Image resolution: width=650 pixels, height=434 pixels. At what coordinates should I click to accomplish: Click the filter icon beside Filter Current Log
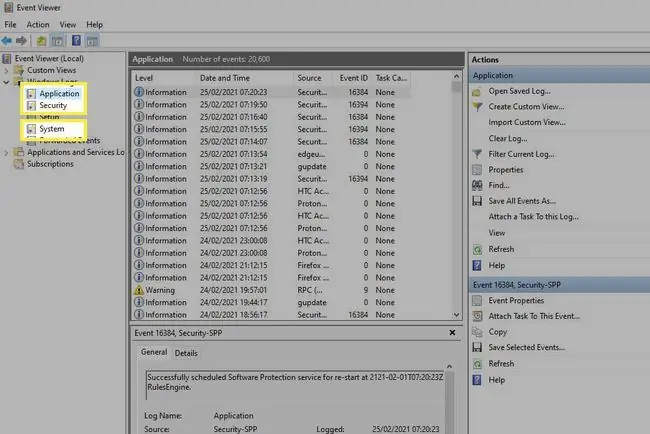(477, 154)
